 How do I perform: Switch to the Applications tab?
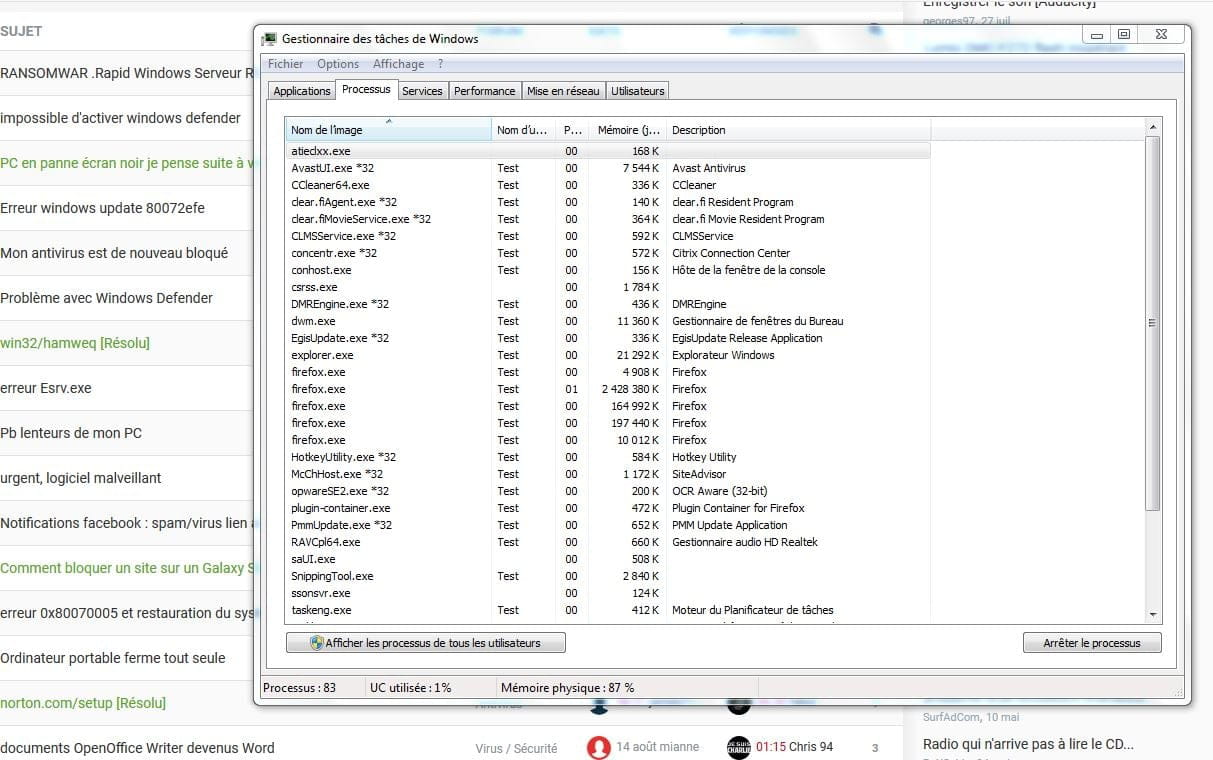click(302, 91)
